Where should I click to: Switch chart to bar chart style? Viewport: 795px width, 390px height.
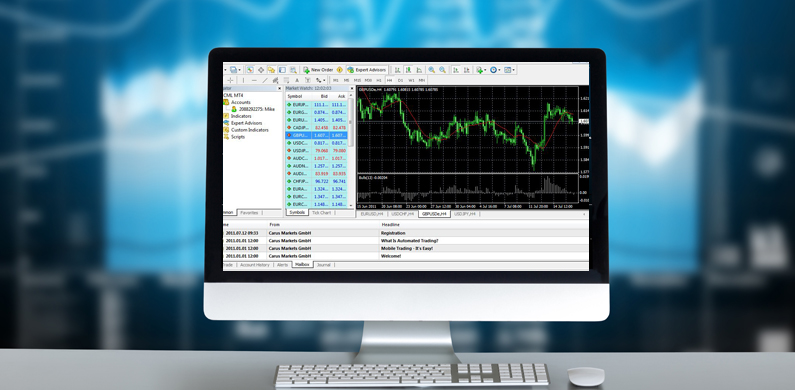[x=398, y=70]
